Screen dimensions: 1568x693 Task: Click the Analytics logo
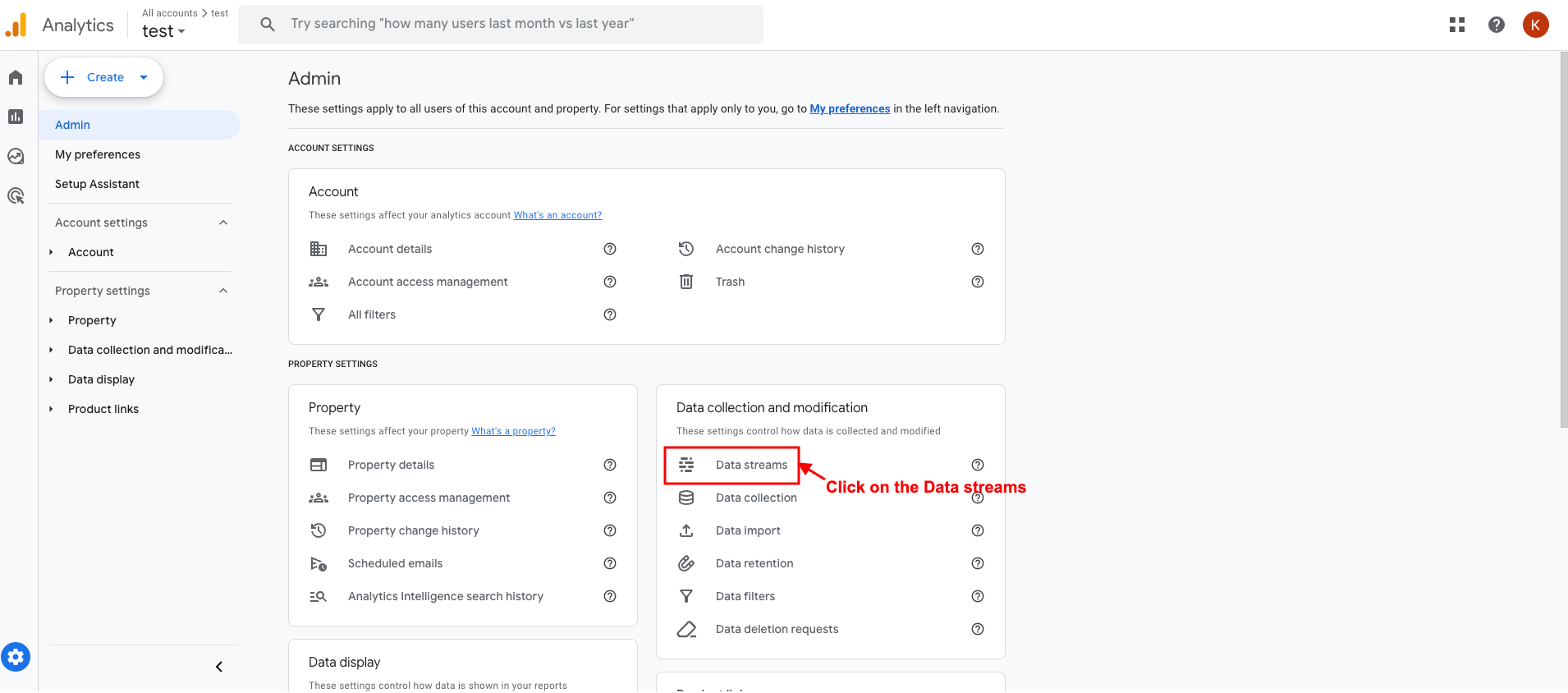tap(16, 25)
